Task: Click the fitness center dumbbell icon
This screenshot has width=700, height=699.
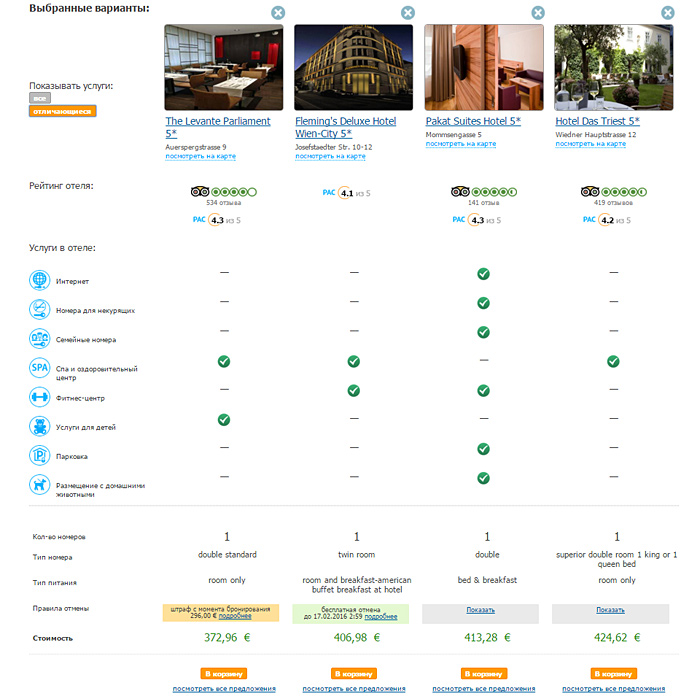Action: [x=39, y=397]
